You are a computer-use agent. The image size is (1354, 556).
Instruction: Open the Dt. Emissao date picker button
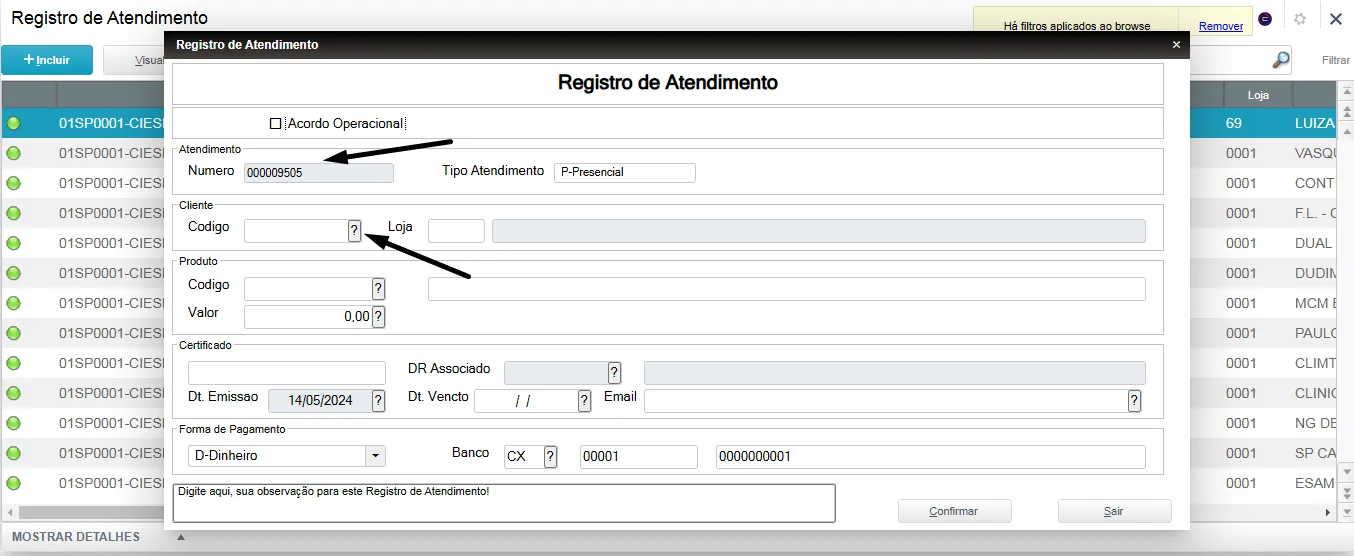(378, 401)
